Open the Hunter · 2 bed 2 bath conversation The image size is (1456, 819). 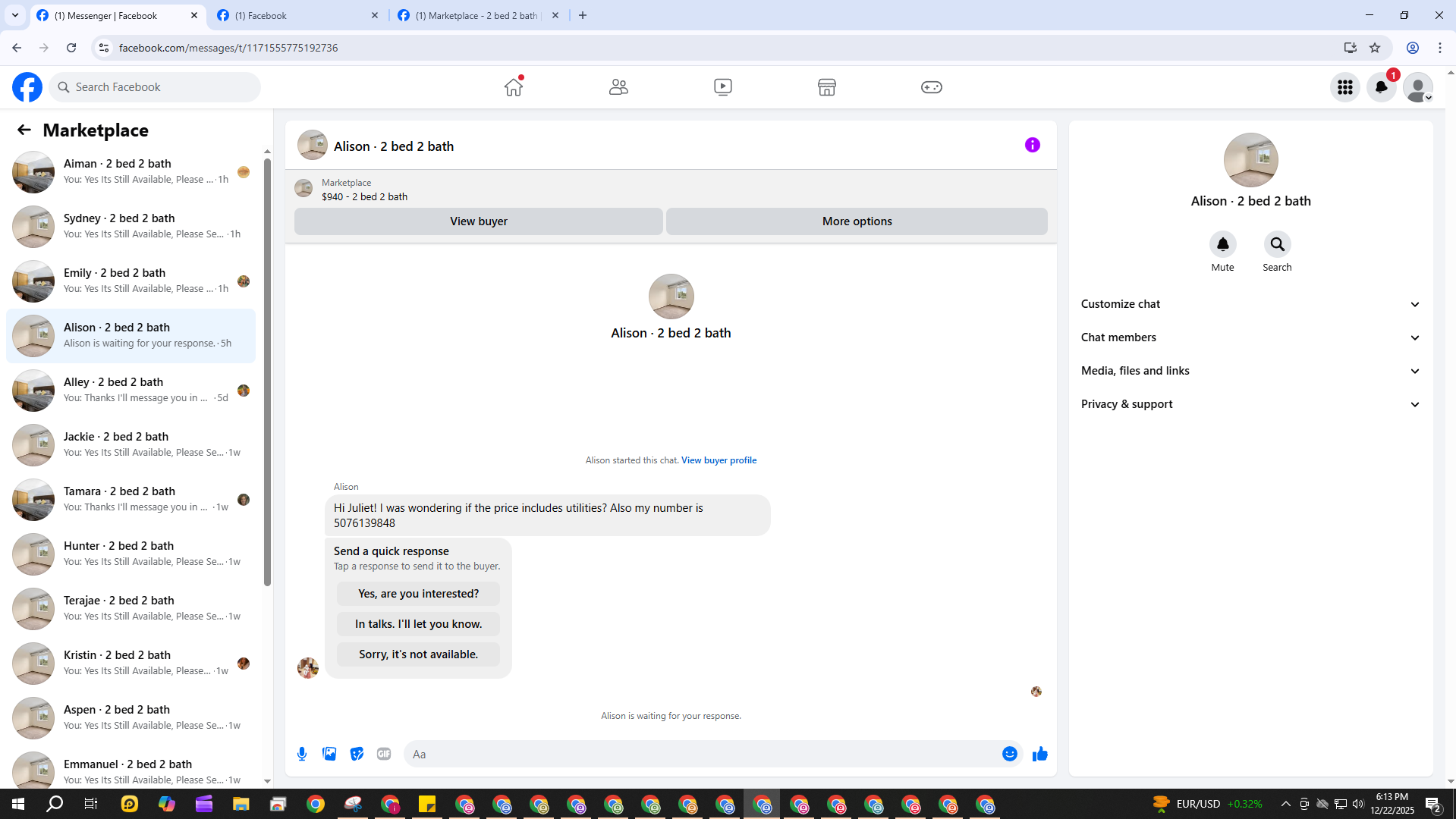(x=131, y=554)
